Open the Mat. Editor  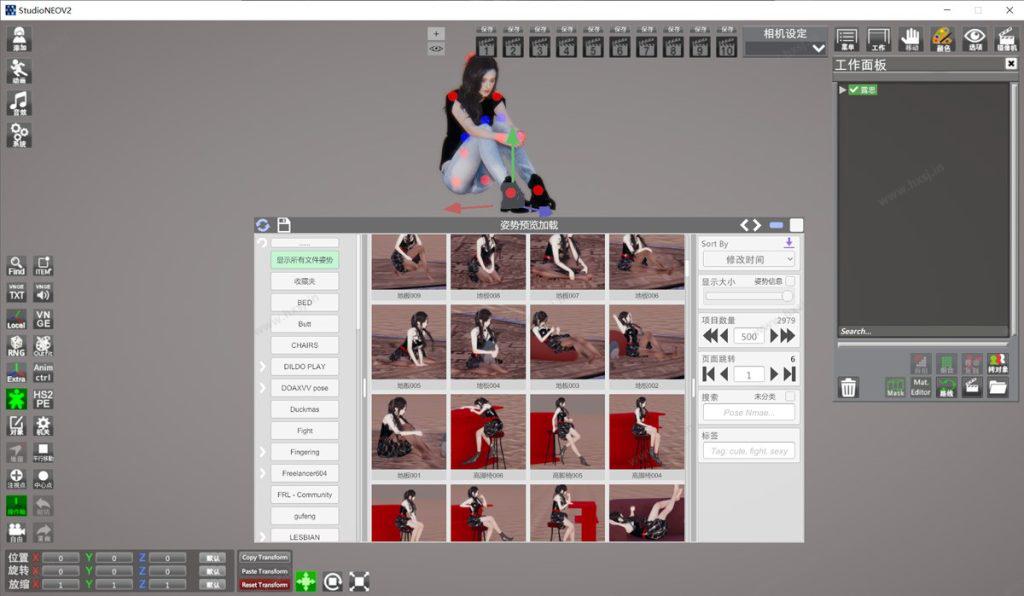pos(920,387)
